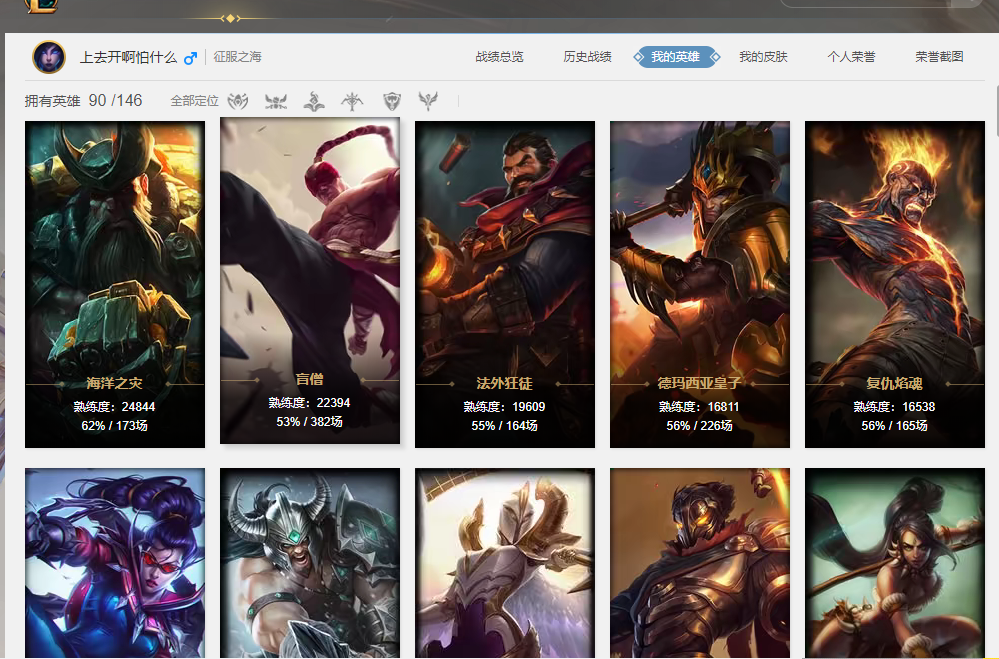The width and height of the screenshot is (999, 659).
Task: Click the summoner avatar icon
Action: 49,57
